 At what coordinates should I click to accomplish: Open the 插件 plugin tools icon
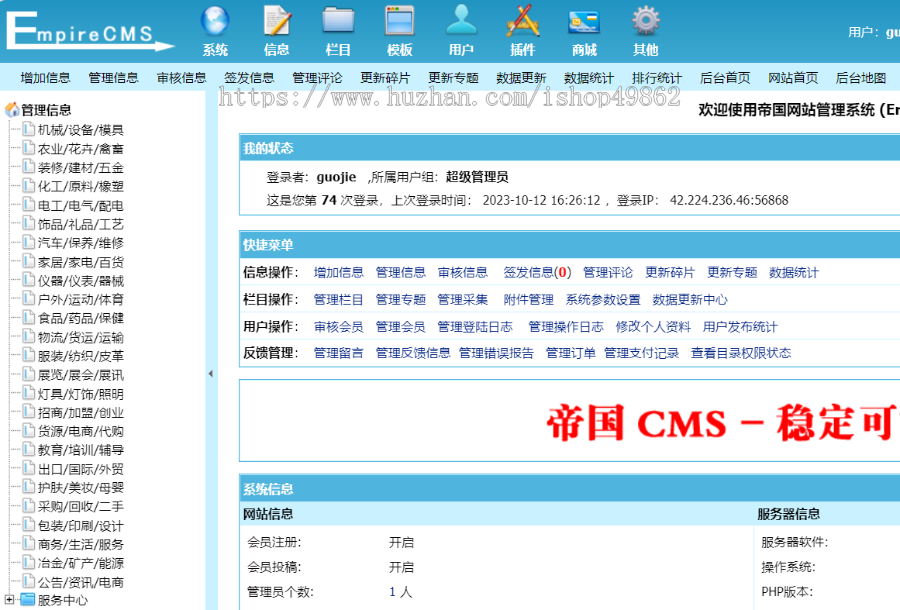coord(523,21)
